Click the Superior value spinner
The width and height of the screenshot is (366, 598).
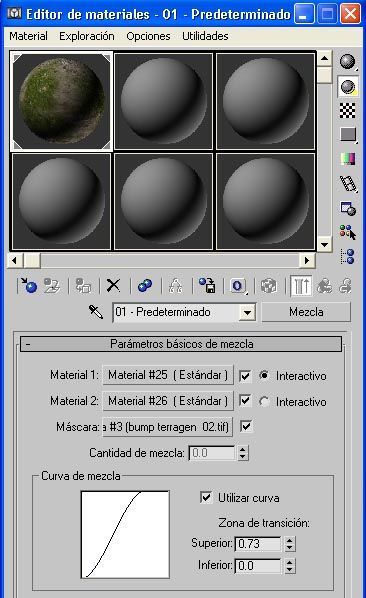[289, 544]
